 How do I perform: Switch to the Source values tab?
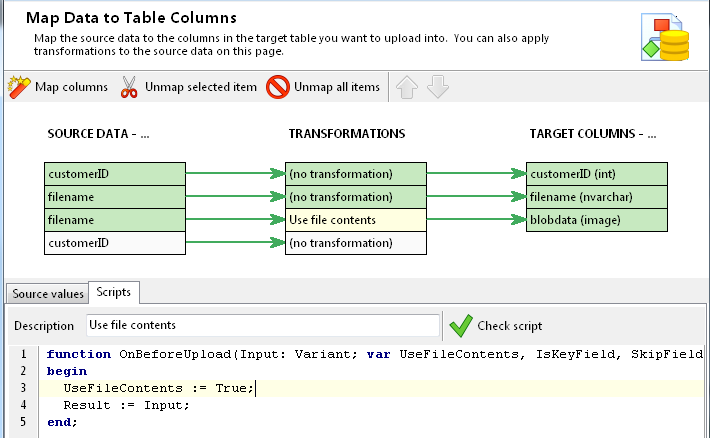[45, 293]
